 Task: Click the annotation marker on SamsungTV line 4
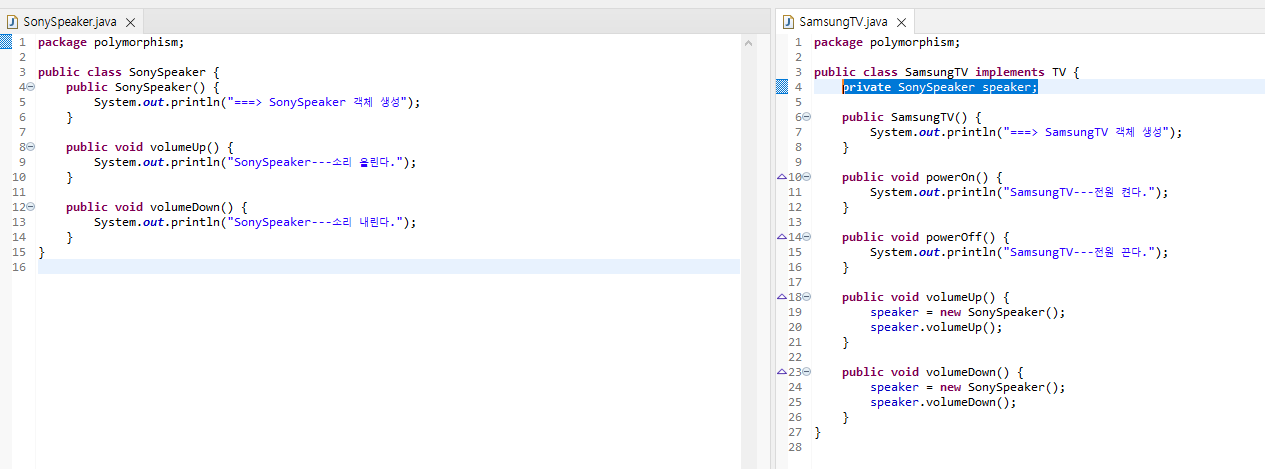click(782, 87)
